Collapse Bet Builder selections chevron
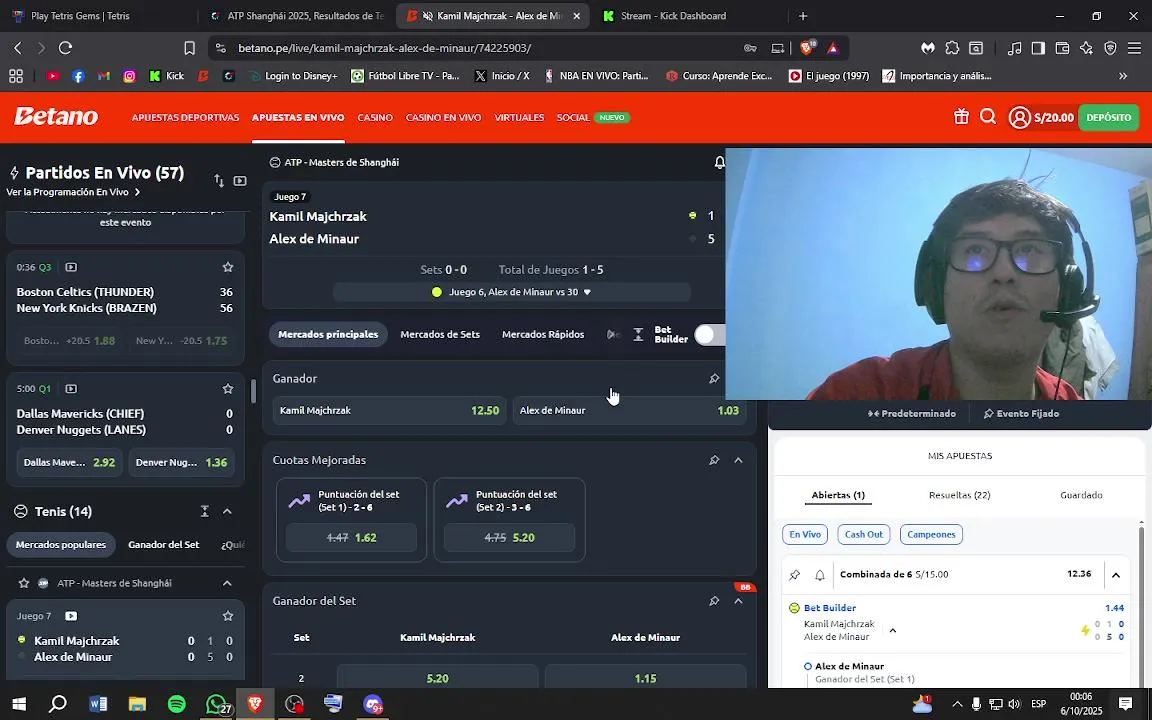 [893, 630]
